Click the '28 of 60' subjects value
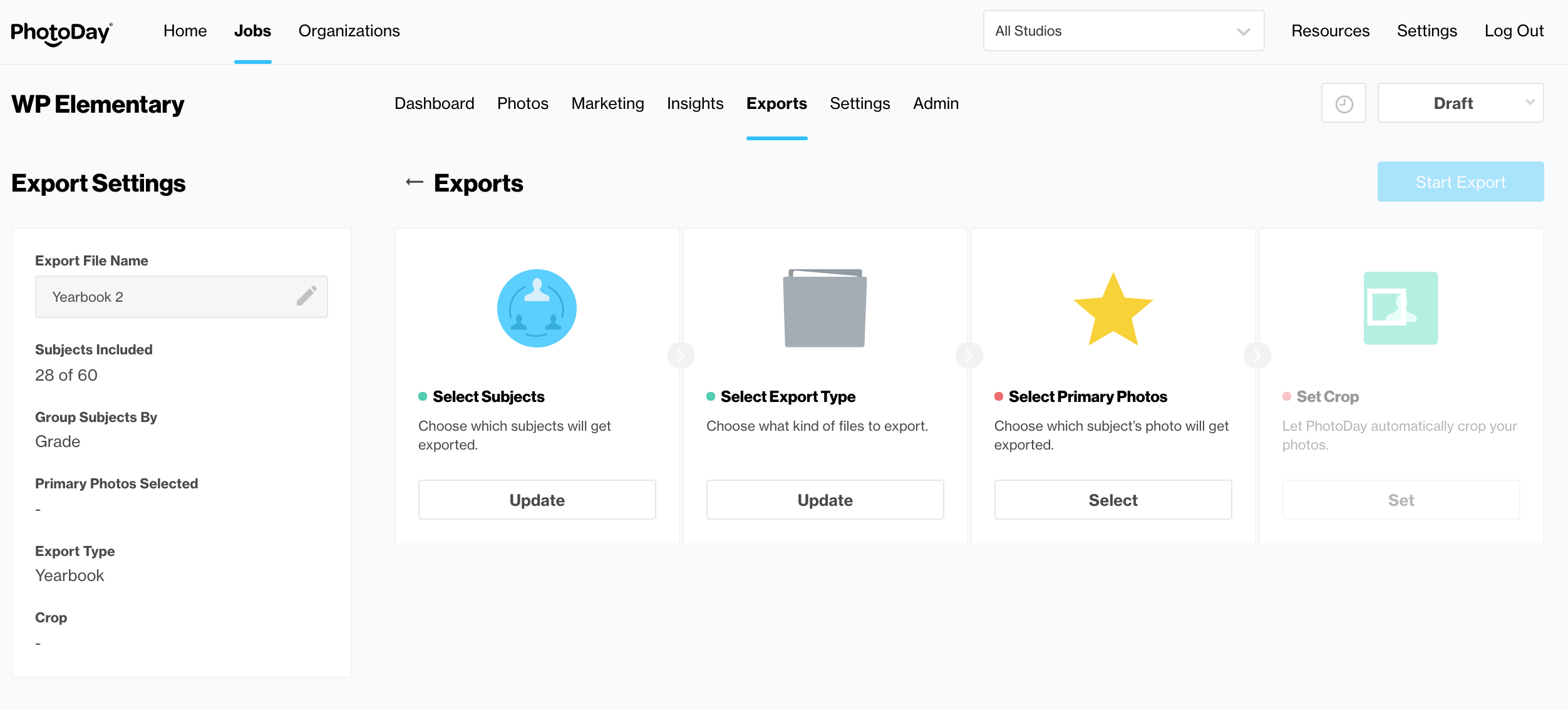 (x=66, y=375)
